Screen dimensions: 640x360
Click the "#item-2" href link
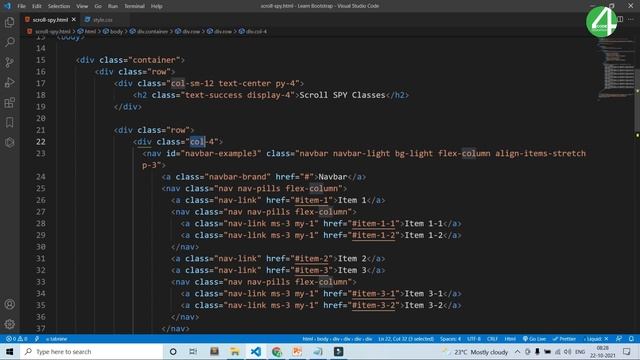point(311,259)
